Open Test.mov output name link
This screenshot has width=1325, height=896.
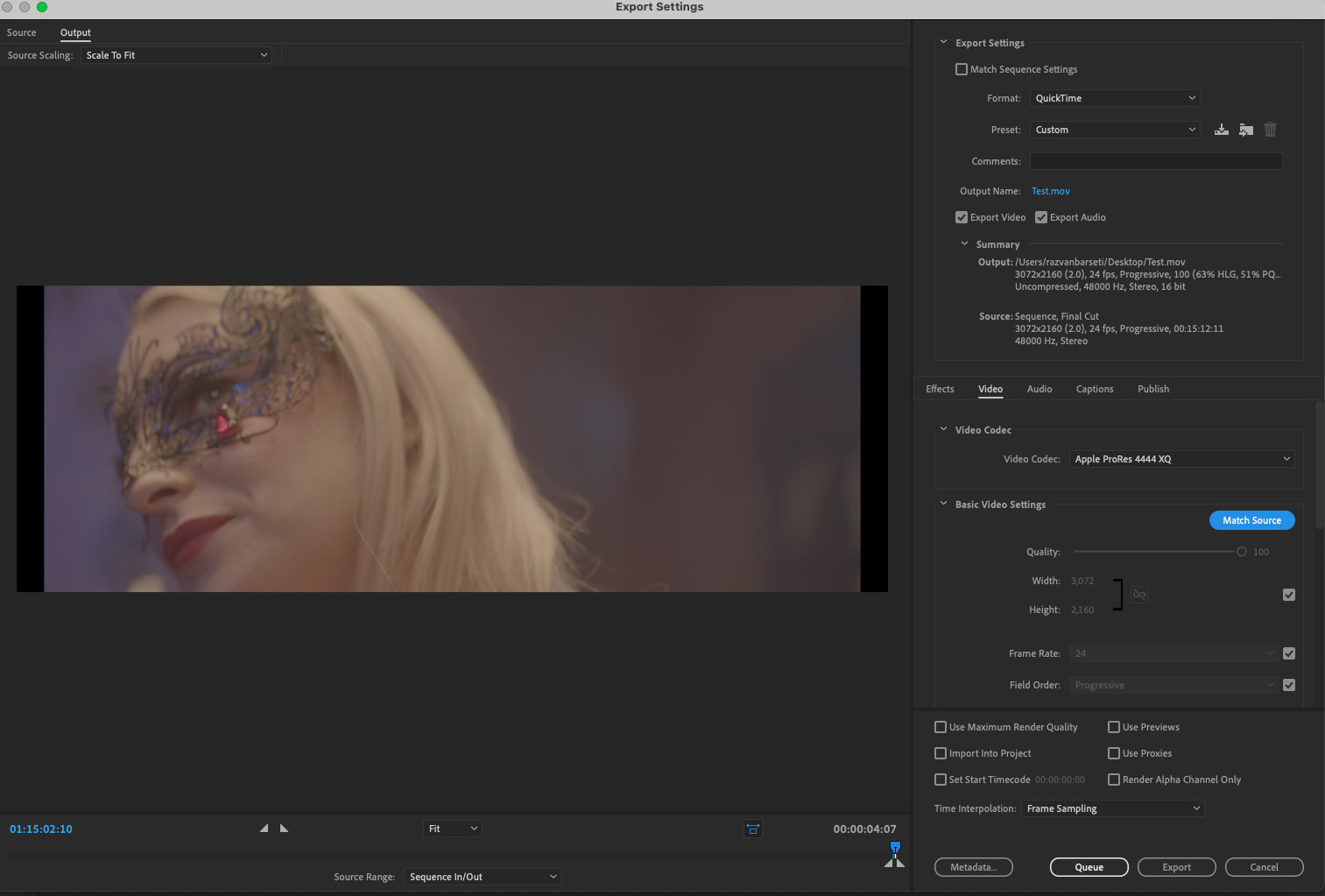coord(1050,190)
